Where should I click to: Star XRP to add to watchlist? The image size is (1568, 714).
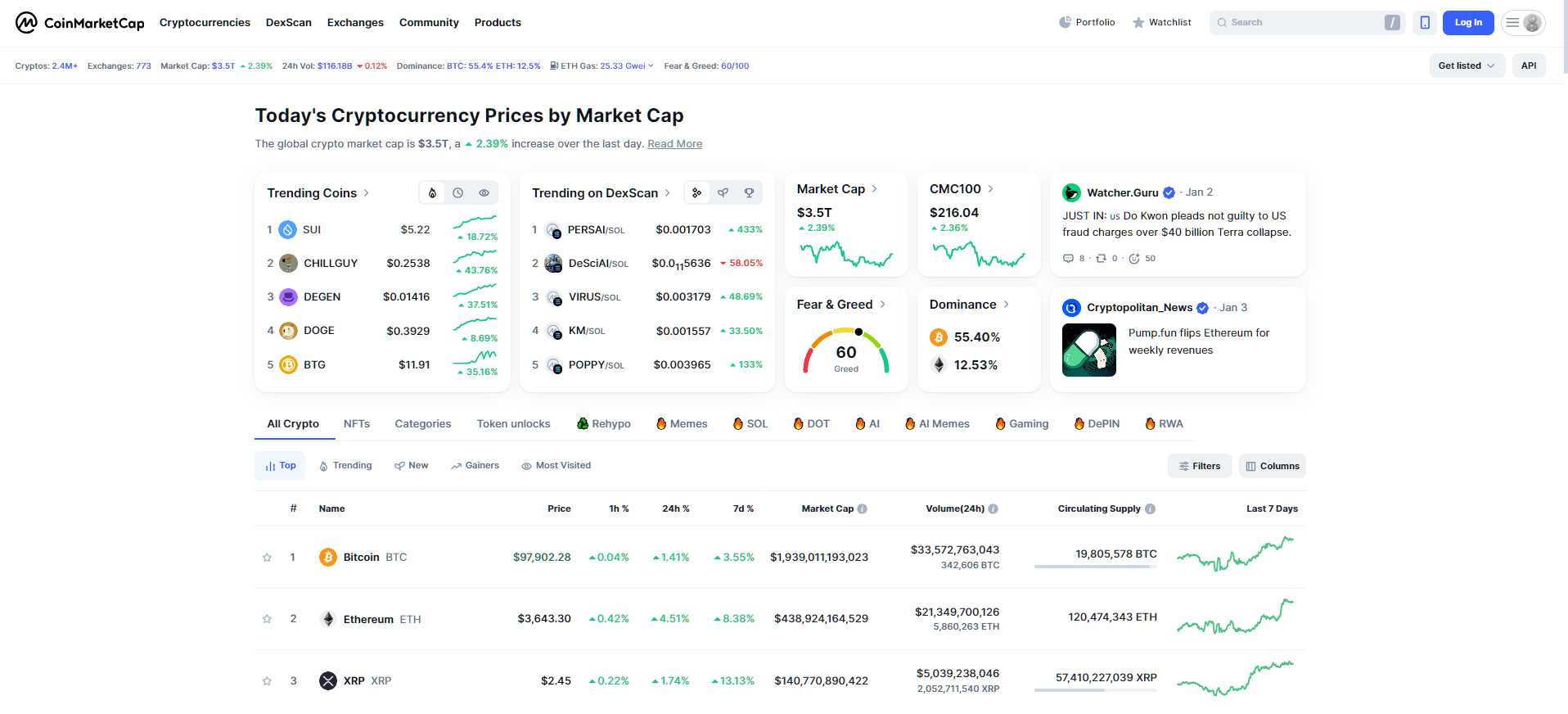click(x=267, y=681)
